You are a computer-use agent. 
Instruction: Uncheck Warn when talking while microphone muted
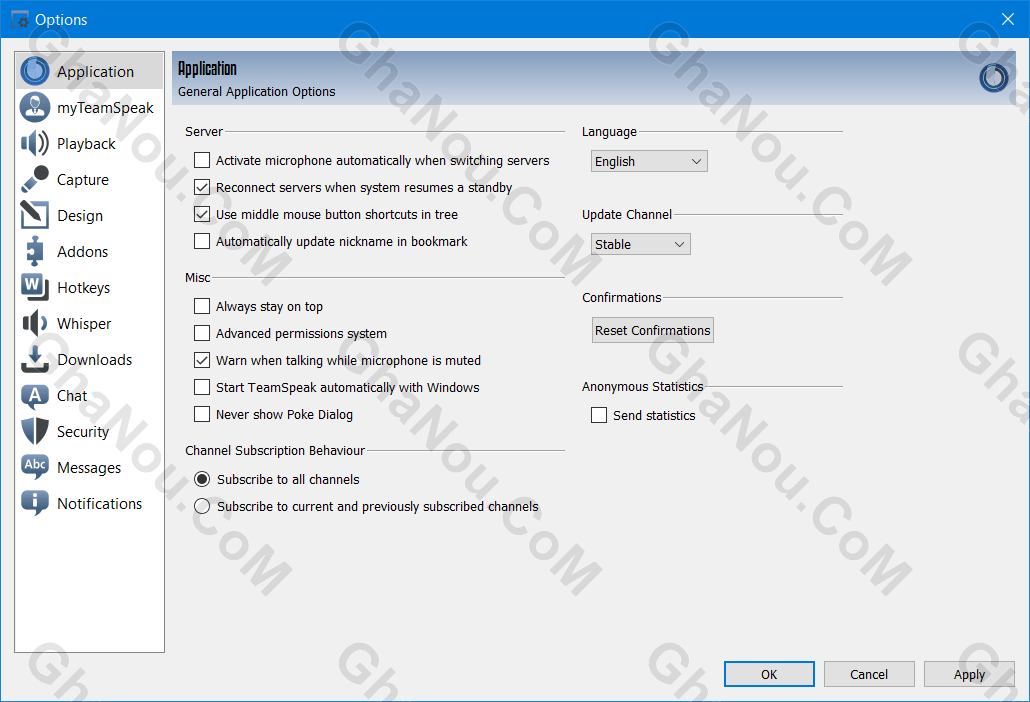pos(202,361)
